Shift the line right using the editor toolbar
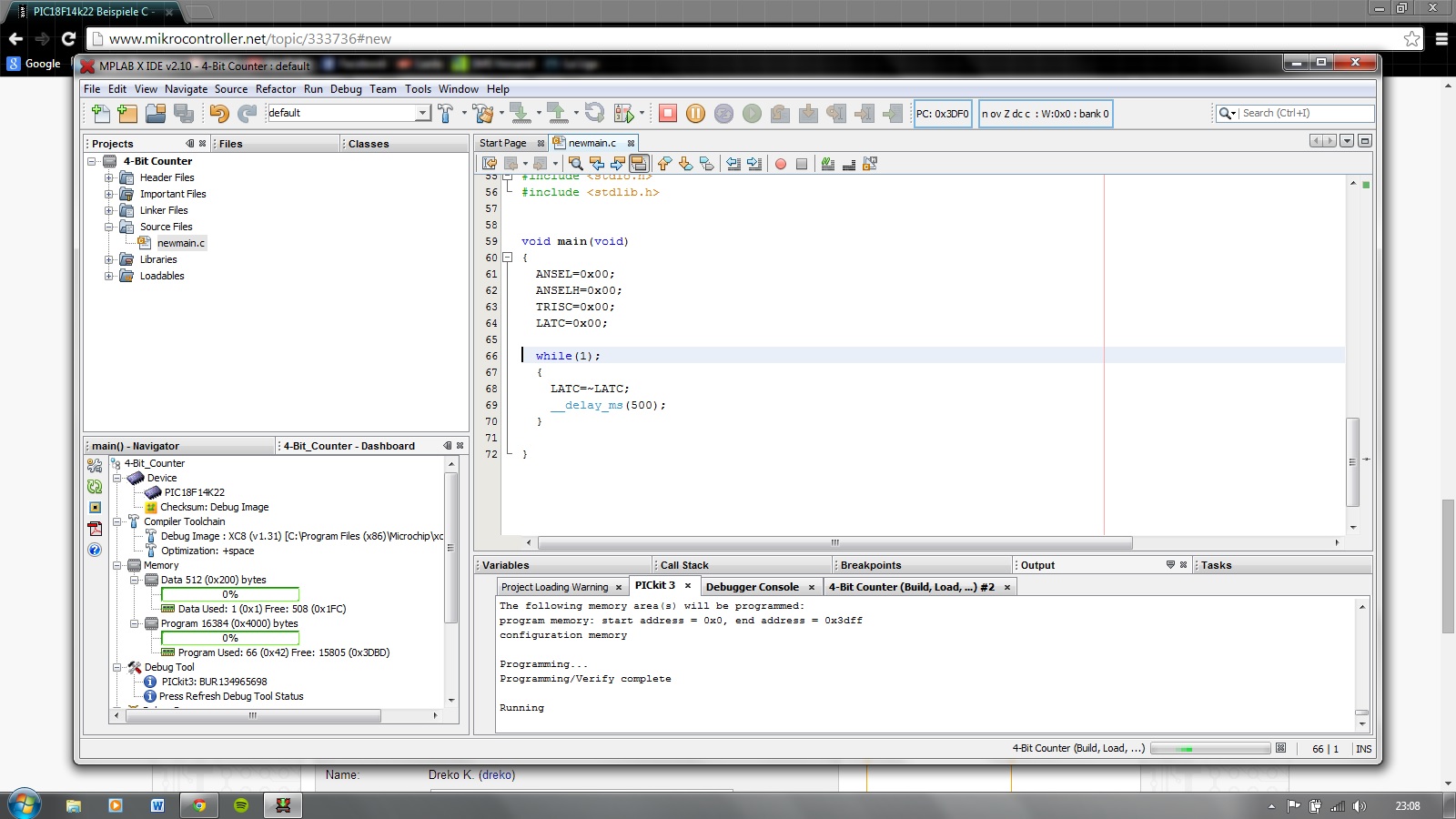 754,164
